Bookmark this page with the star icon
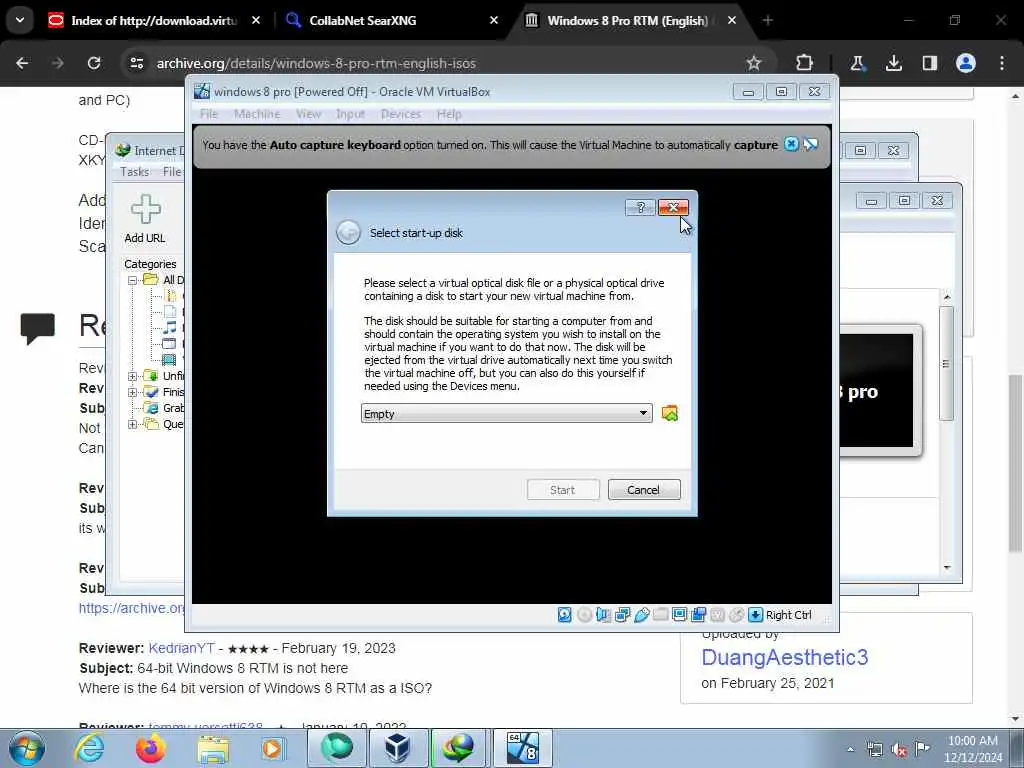1024x768 pixels. pos(754,63)
